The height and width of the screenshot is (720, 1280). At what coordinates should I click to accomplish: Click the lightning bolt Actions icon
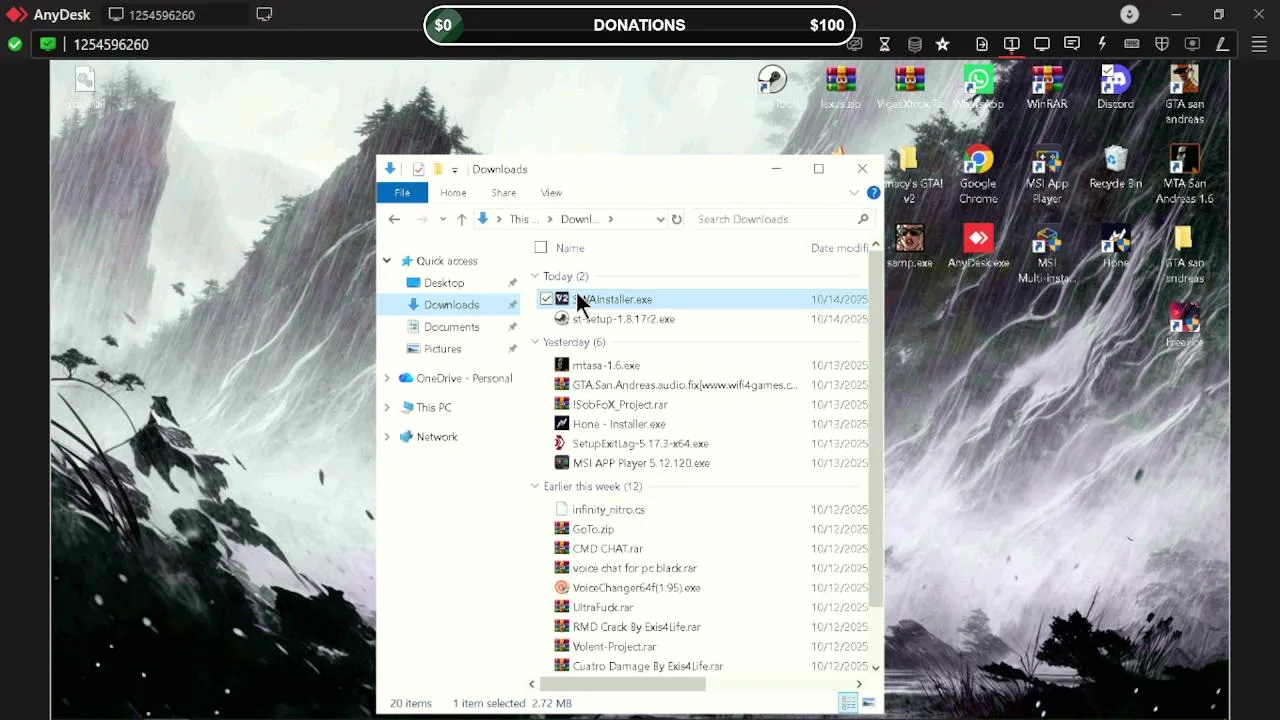coord(1102,44)
